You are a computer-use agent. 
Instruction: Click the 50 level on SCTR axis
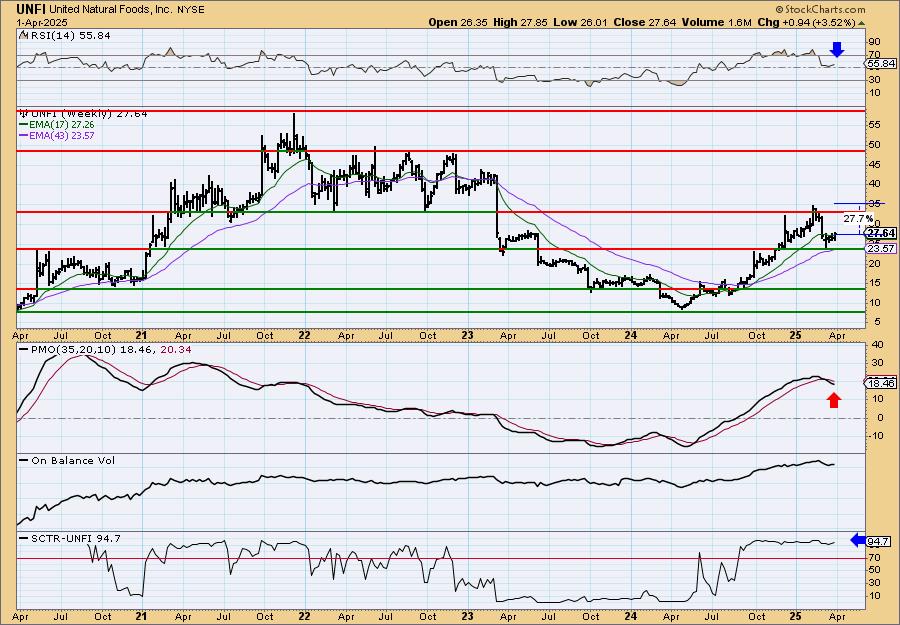875,569
